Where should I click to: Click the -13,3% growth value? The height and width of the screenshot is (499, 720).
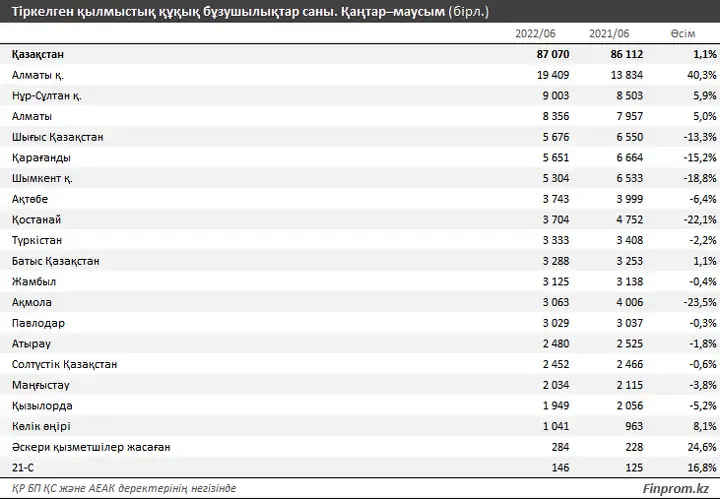(x=700, y=137)
